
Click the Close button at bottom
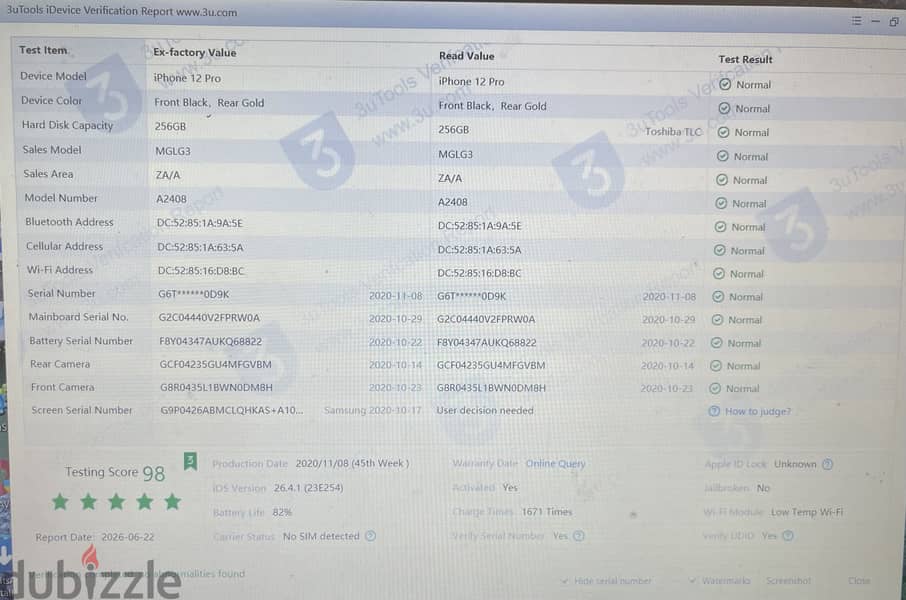[x=859, y=580]
